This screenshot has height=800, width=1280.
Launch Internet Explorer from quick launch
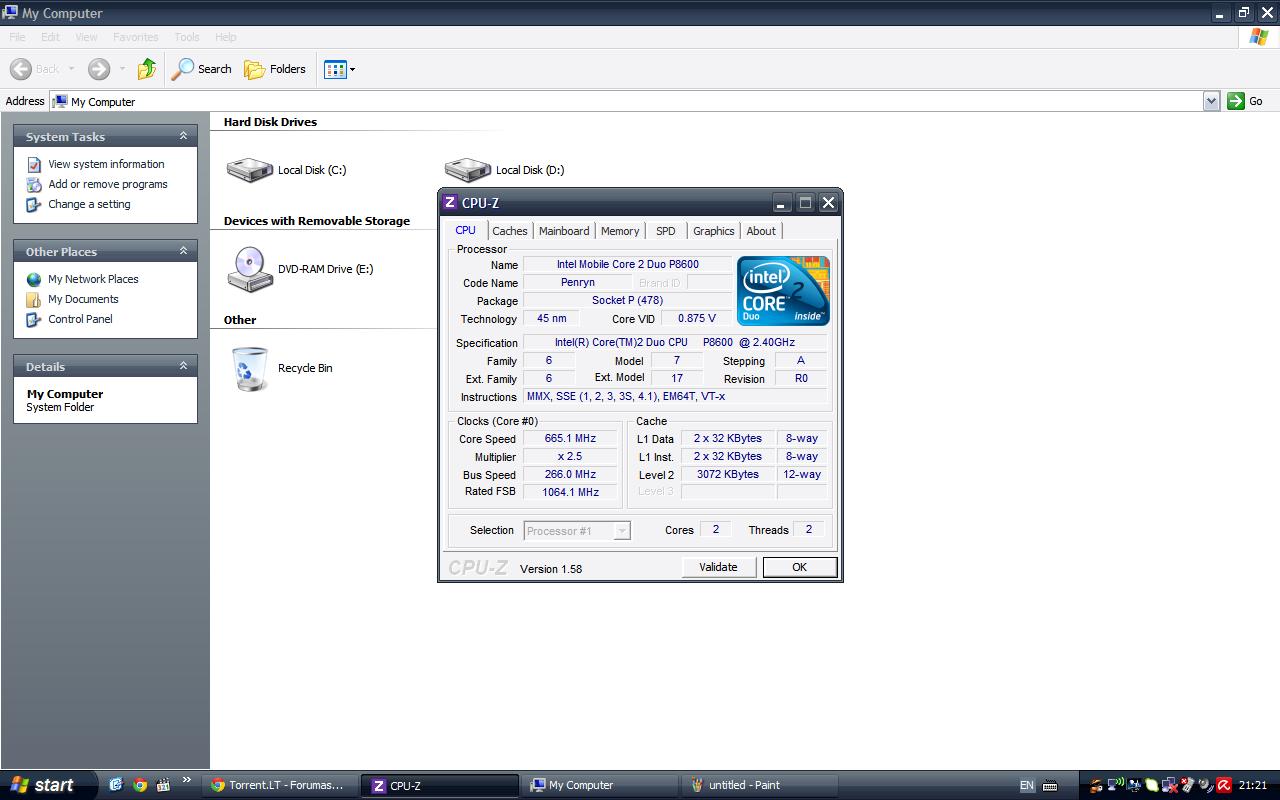116,785
